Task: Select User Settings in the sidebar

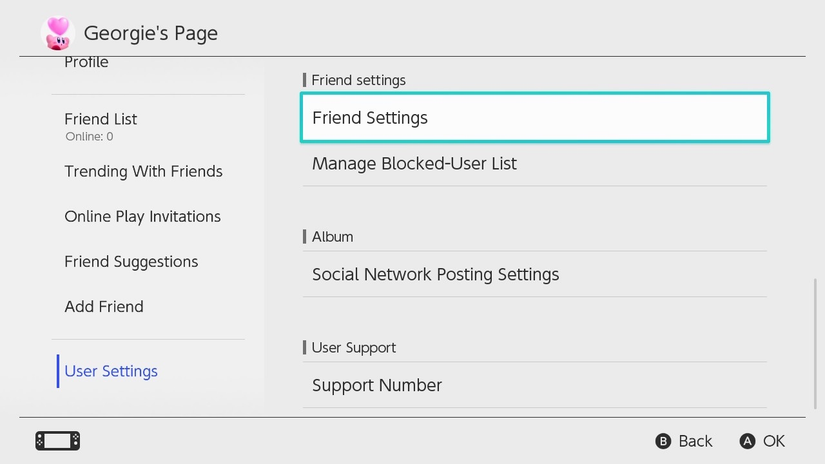Action: tap(110, 371)
